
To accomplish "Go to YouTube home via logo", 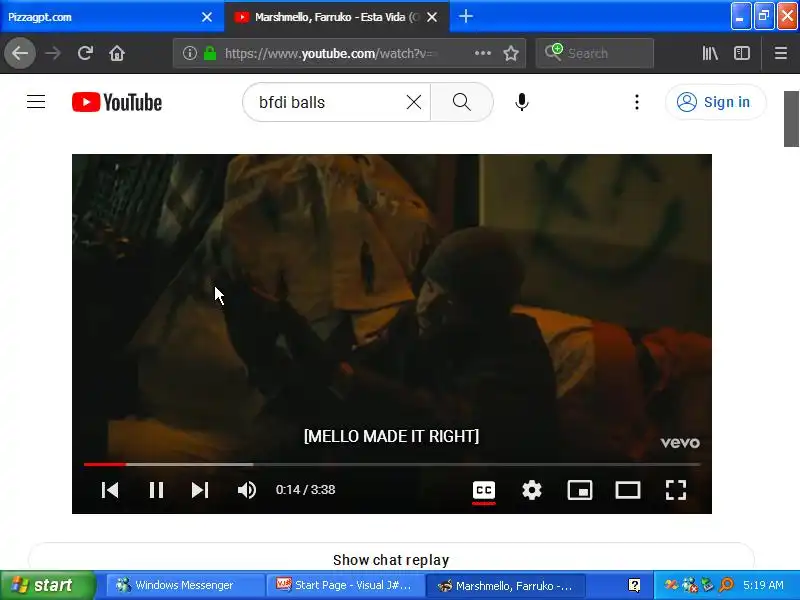I will pos(117,102).
